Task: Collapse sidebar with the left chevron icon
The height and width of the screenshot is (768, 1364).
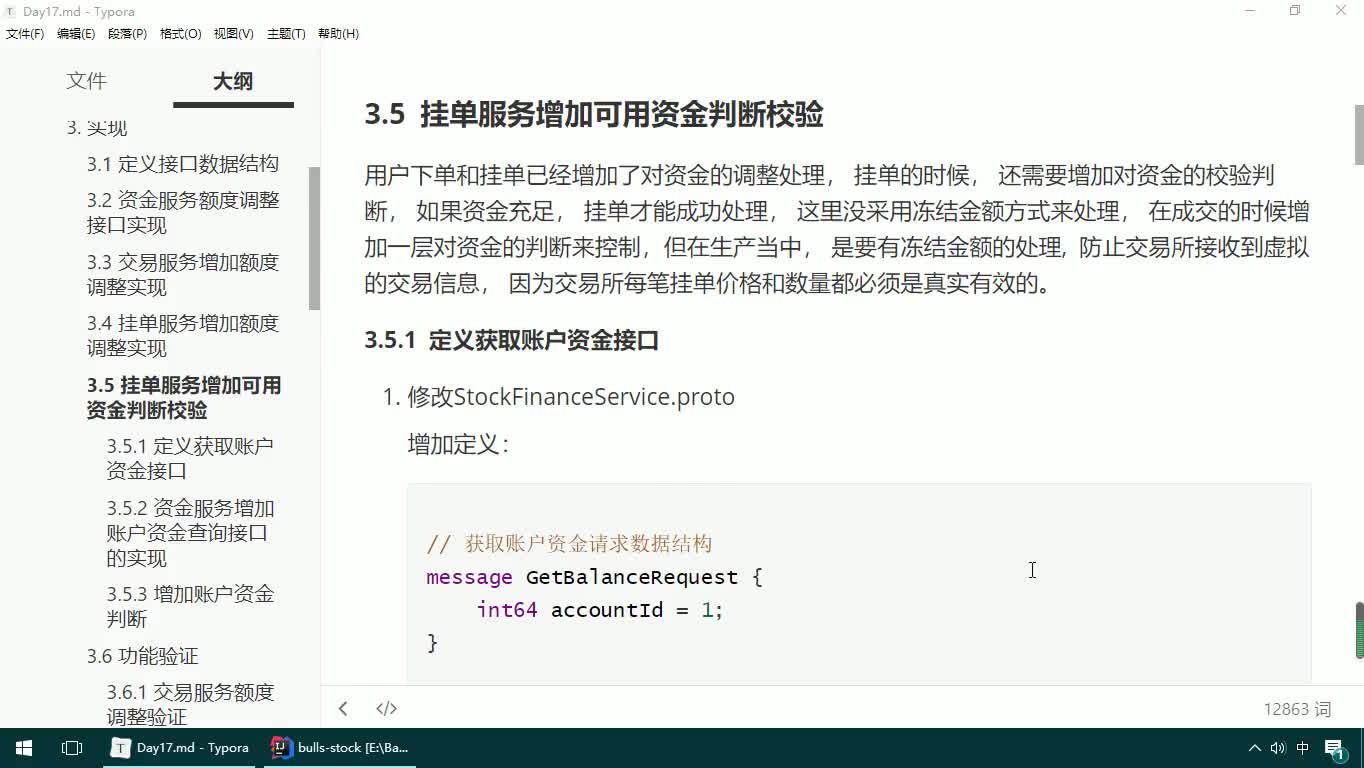Action: 343,709
